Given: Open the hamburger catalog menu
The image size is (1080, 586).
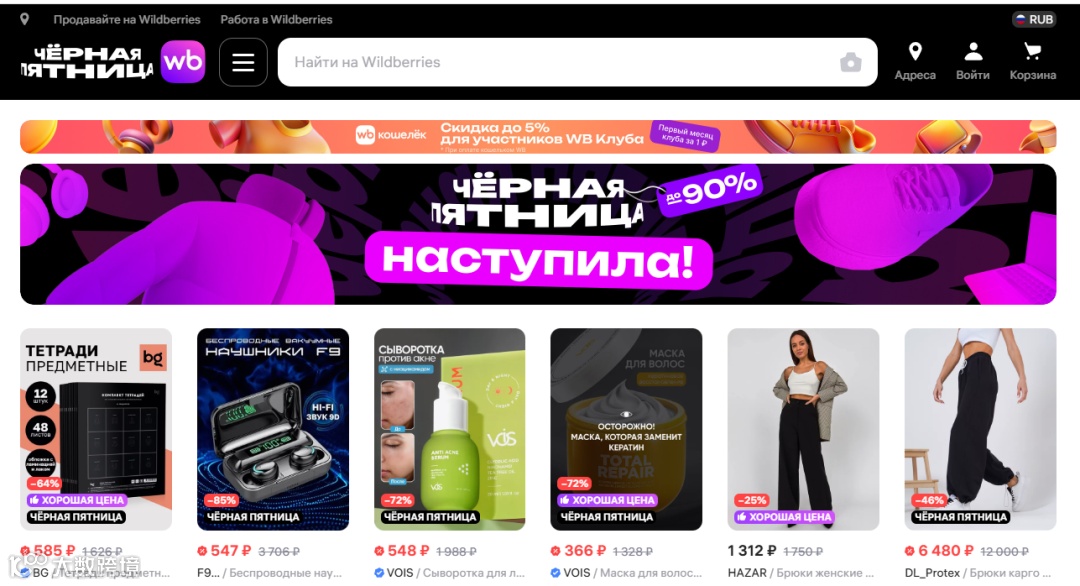Looking at the screenshot, I should (243, 62).
